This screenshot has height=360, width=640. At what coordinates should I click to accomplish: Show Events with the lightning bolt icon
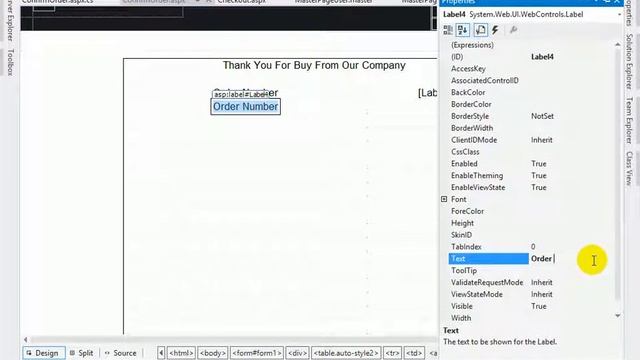click(x=495, y=30)
